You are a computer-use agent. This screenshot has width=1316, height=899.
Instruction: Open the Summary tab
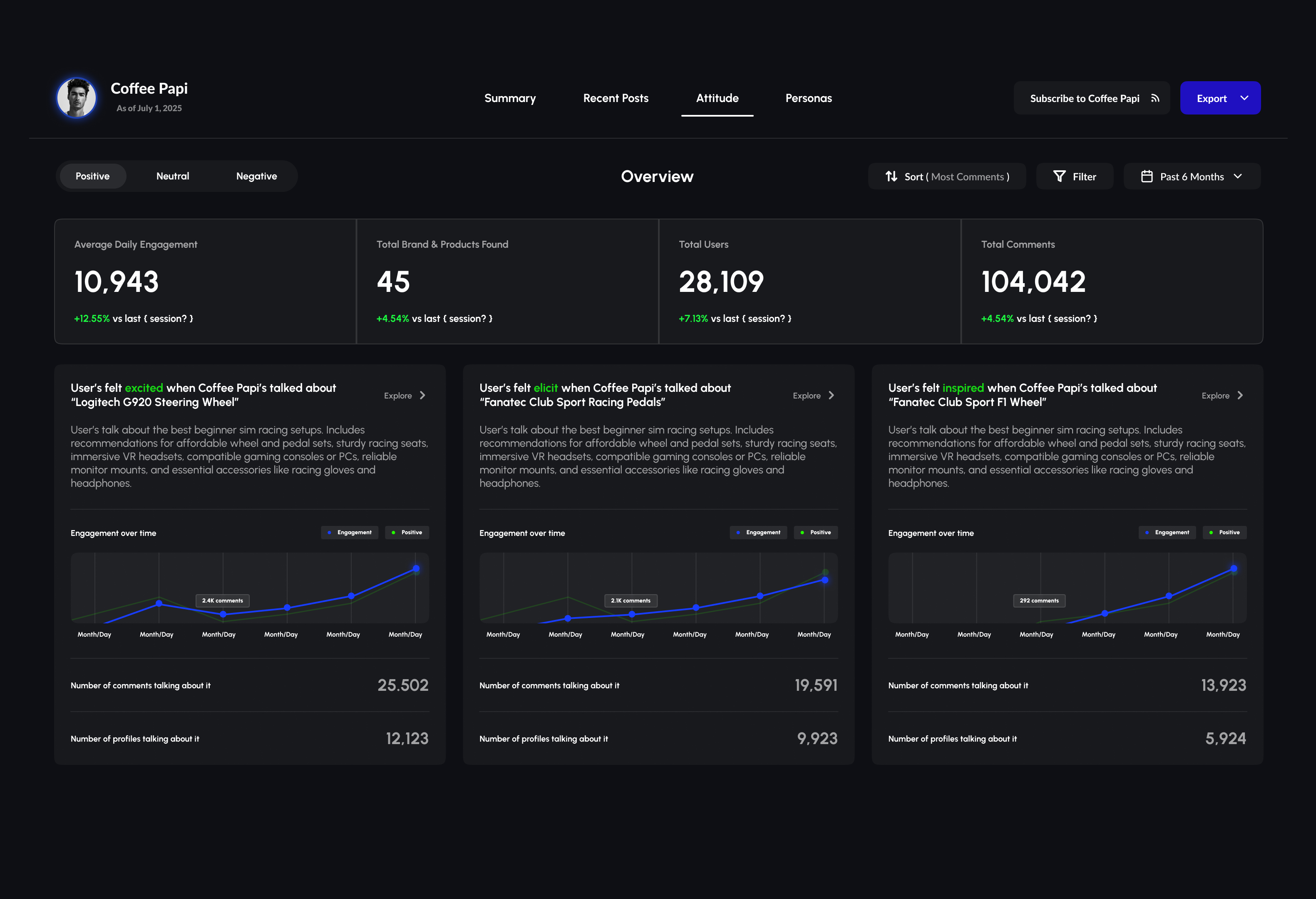click(x=510, y=98)
